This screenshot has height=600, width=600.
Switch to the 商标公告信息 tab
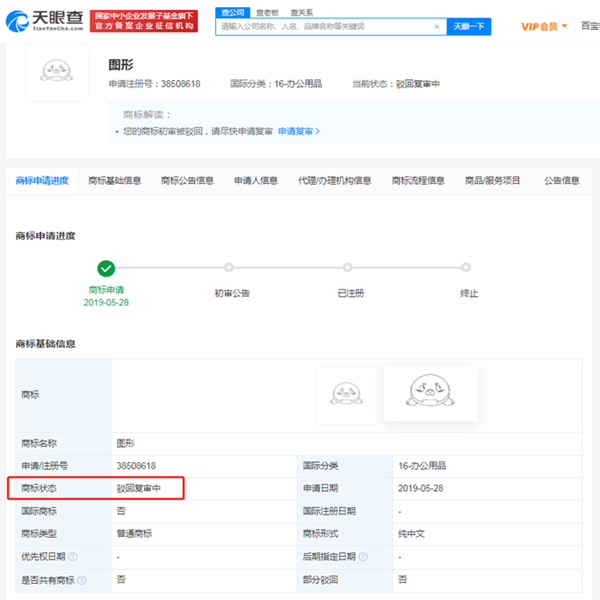point(187,181)
